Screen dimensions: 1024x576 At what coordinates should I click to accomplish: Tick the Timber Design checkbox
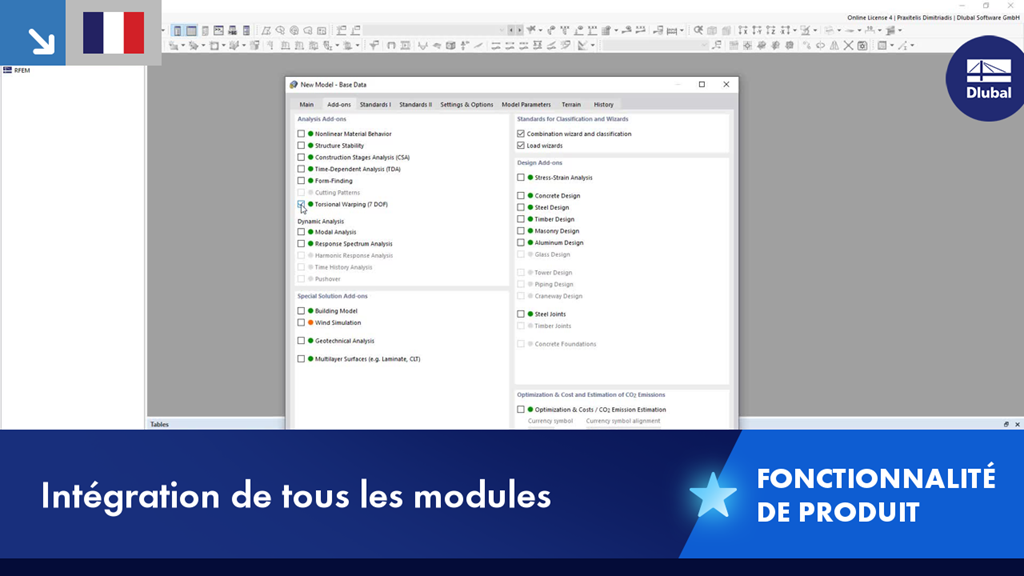click(520, 219)
